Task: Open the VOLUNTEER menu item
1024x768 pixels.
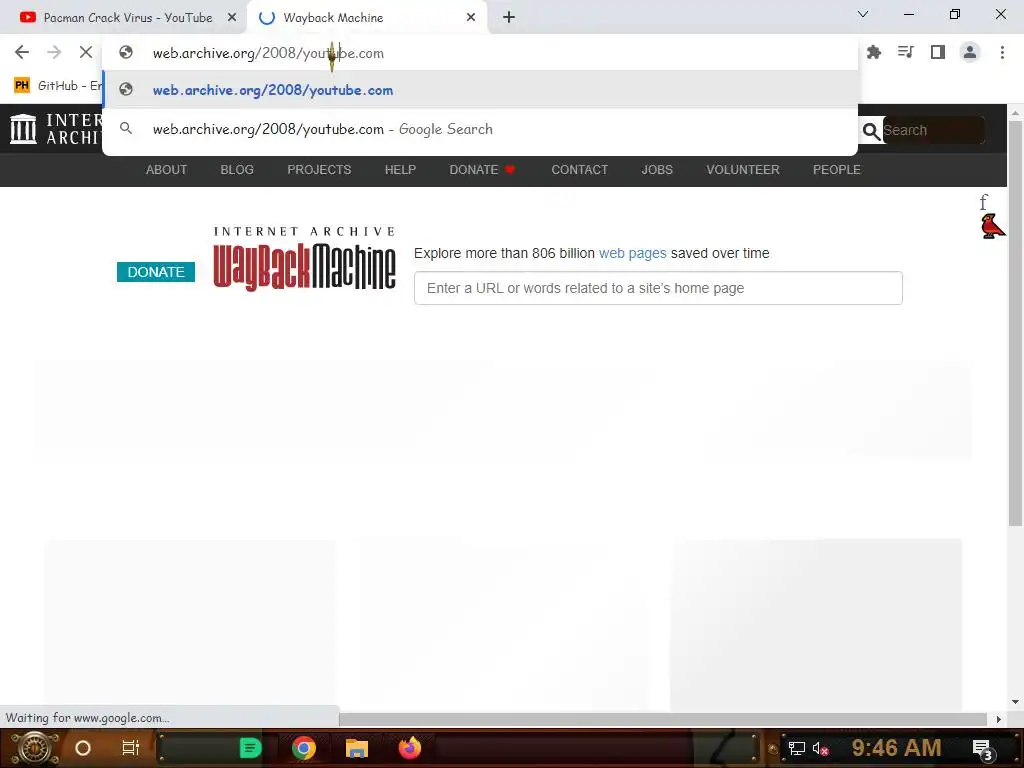Action: point(743,170)
